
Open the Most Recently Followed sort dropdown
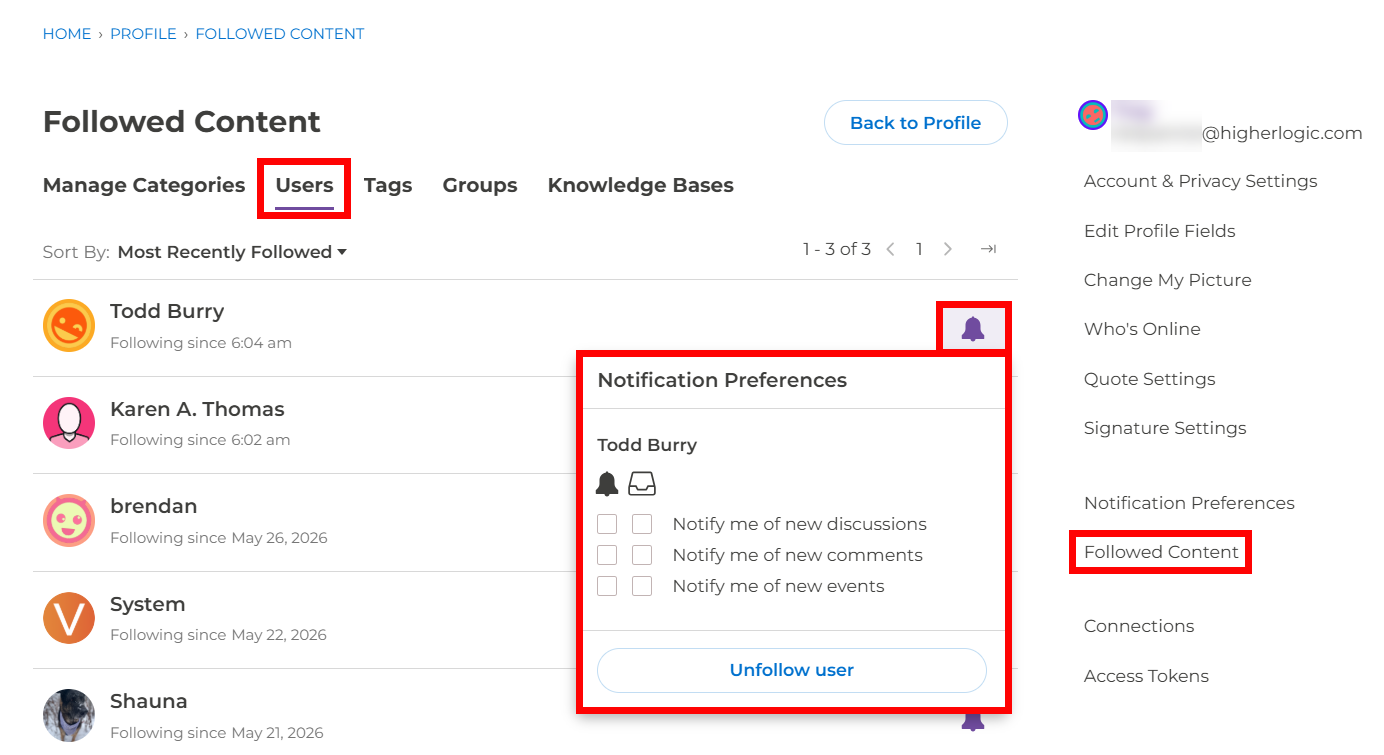coord(232,252)
